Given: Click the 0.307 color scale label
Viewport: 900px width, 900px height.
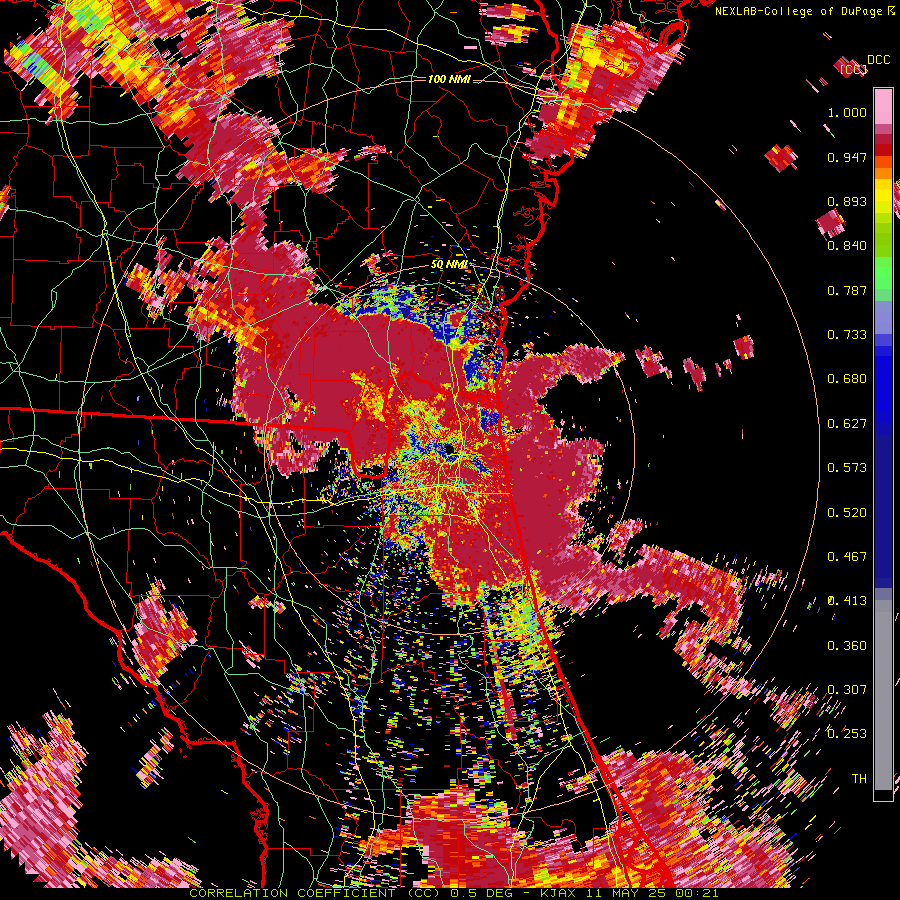Looking at the screenshot, I should (847, 690).
